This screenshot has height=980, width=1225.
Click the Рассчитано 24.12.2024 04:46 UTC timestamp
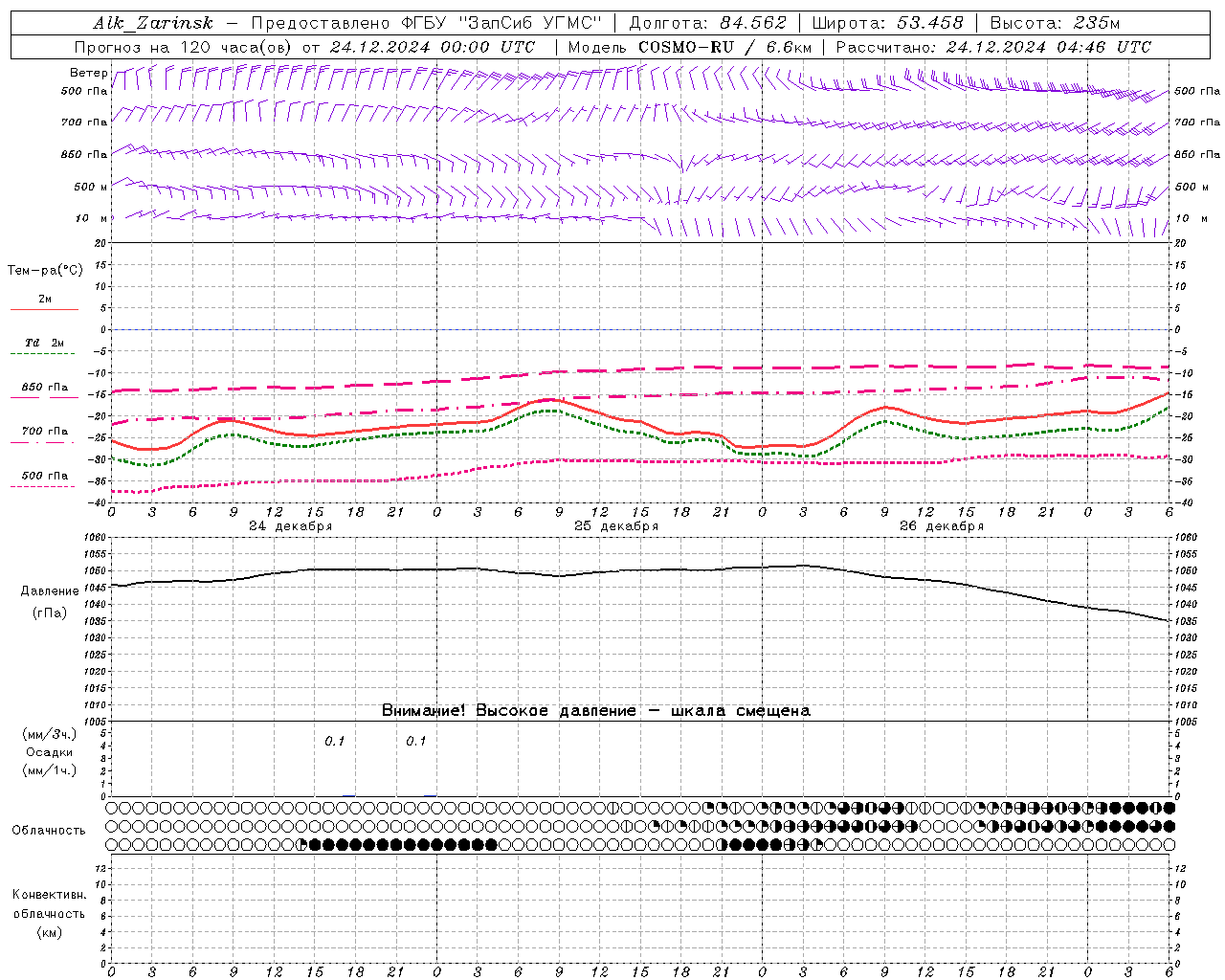[993, 47]
